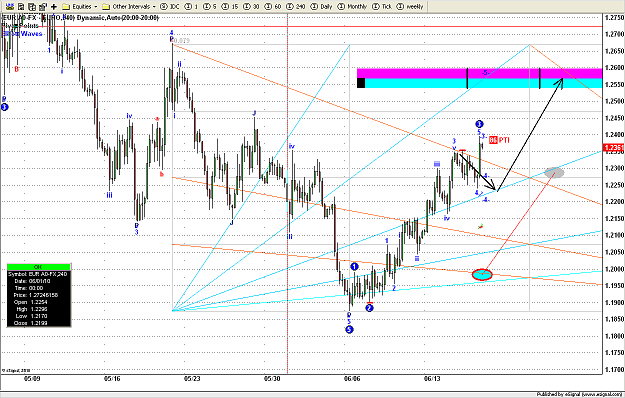Click the red 86 PTI label

[x=499, y=140]
